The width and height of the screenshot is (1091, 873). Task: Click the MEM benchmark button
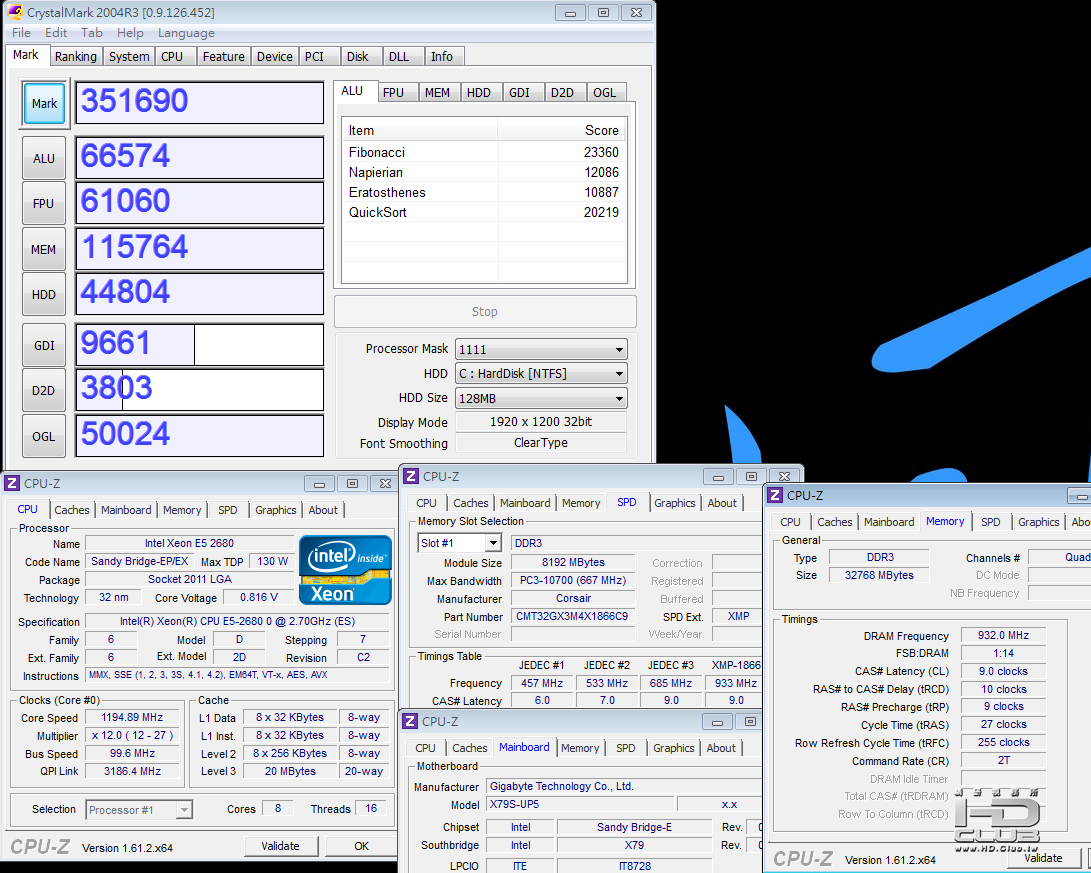44,249
